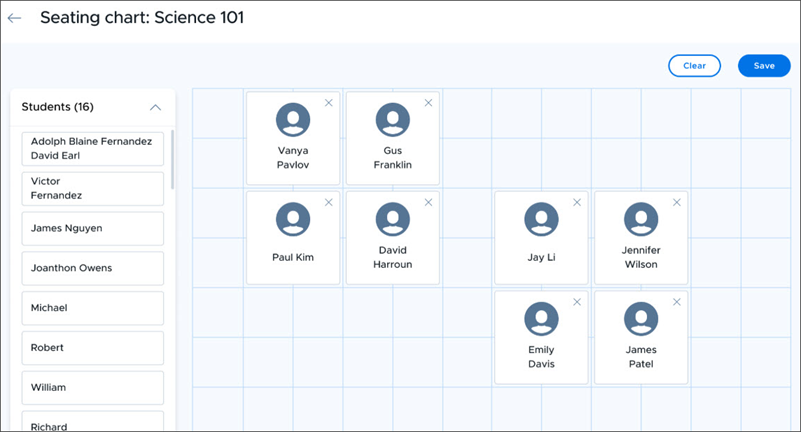The image size is (801, 433).
Task: Click Gus Franklin's avatar icon
Action: click(392, 120)
